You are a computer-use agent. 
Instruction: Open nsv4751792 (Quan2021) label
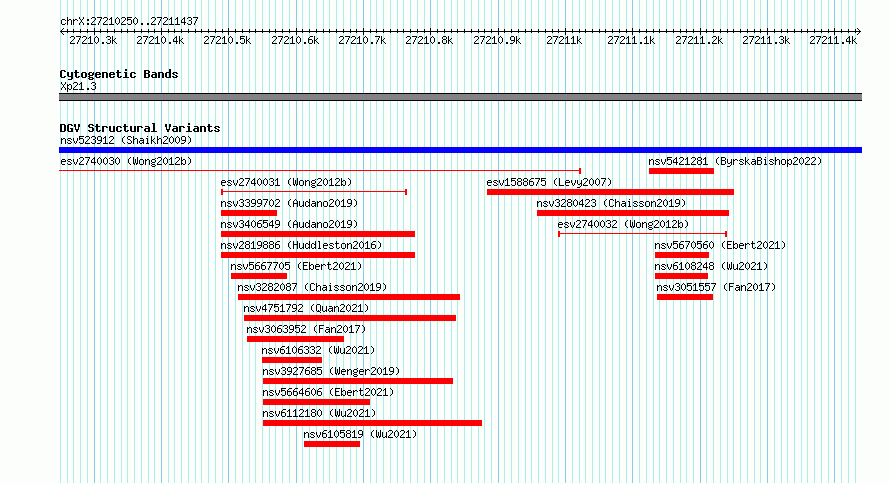click(x=306, y=308)
